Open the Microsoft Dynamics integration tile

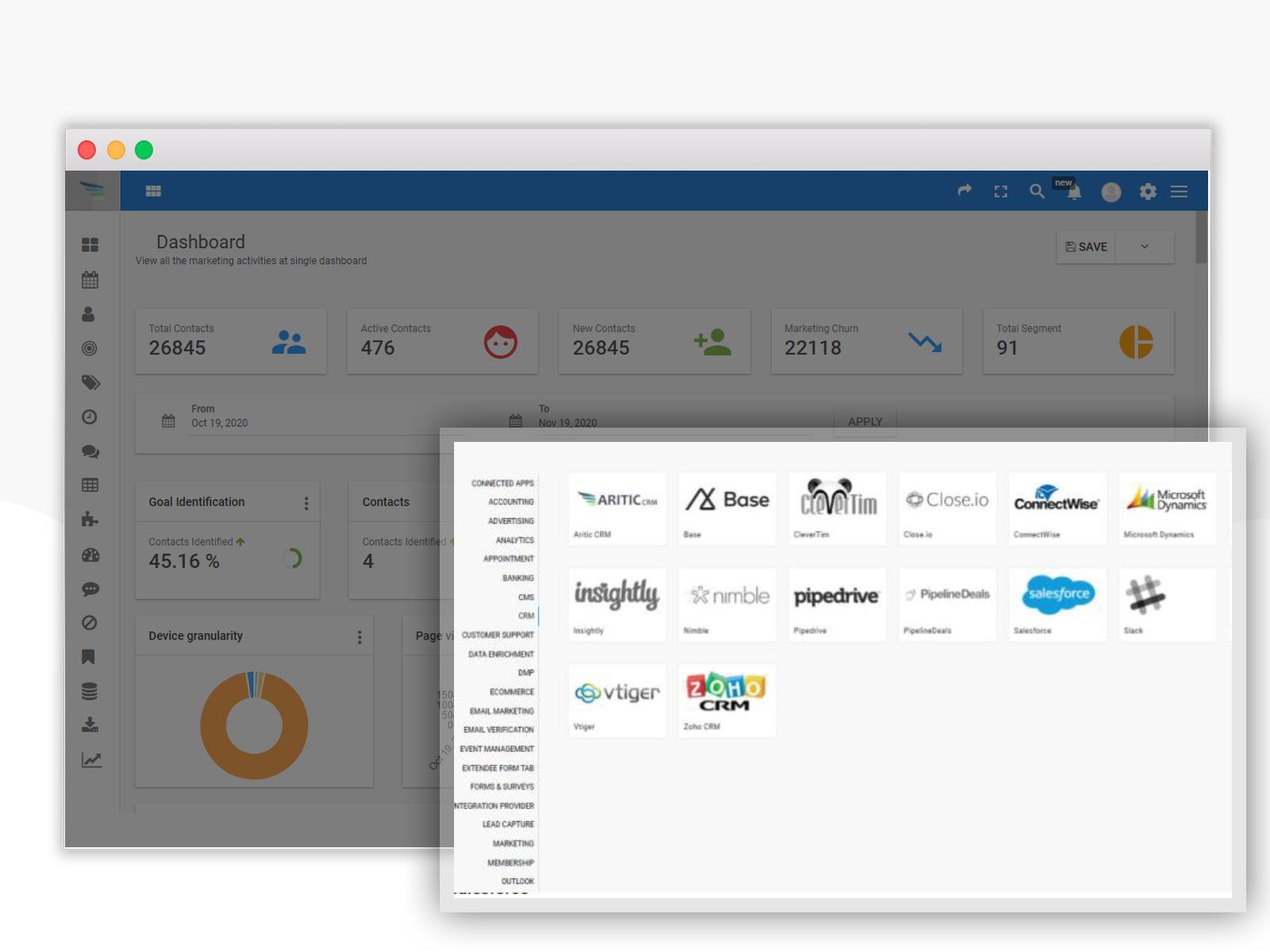1168,509
